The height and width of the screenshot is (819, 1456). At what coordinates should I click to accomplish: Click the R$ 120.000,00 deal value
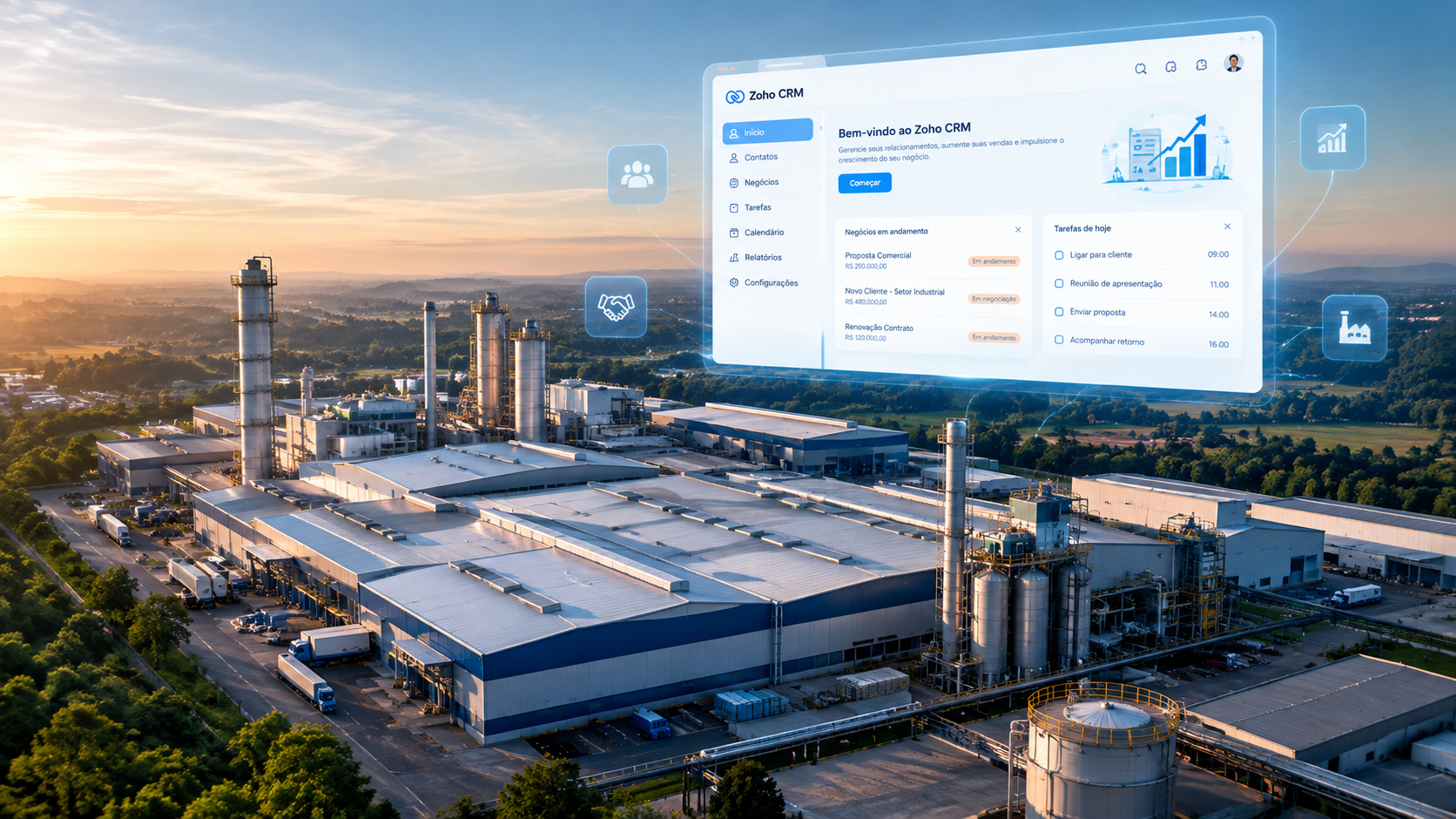pos(866,338)
